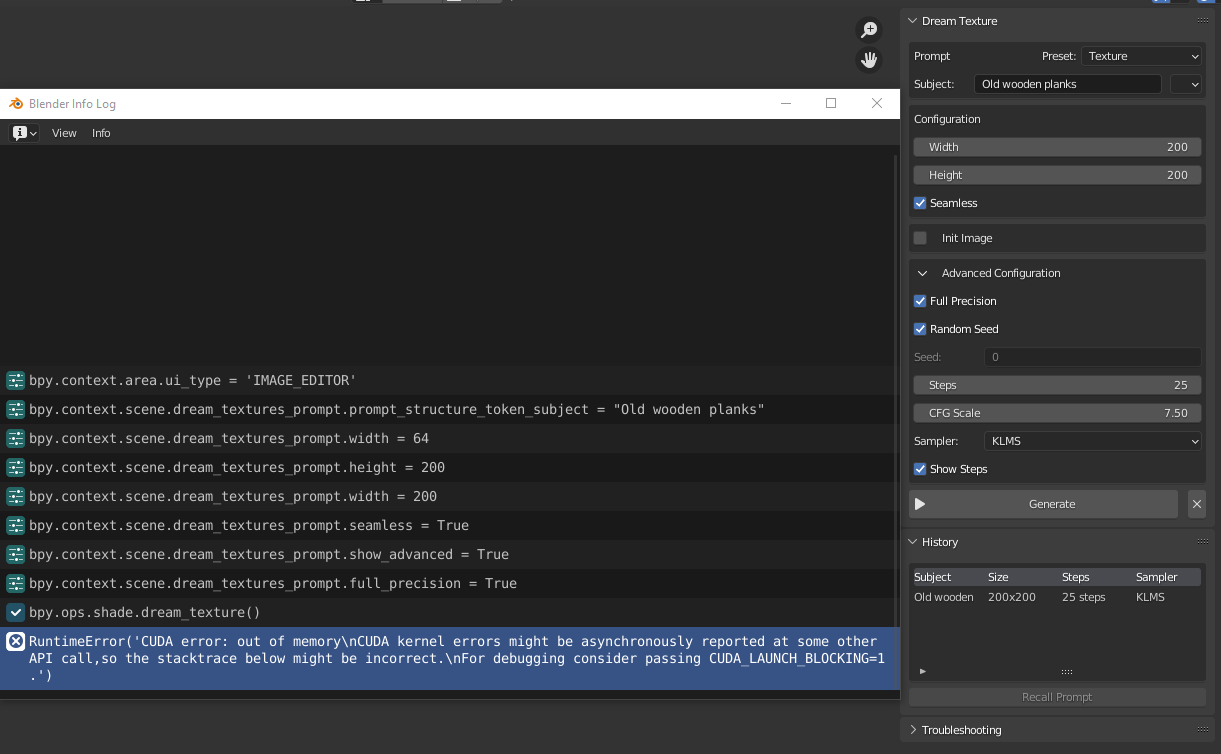Enable the Init Image checkbox
Image resolution: width=1221 pixels, height=754 pixels.
point(920,238)
